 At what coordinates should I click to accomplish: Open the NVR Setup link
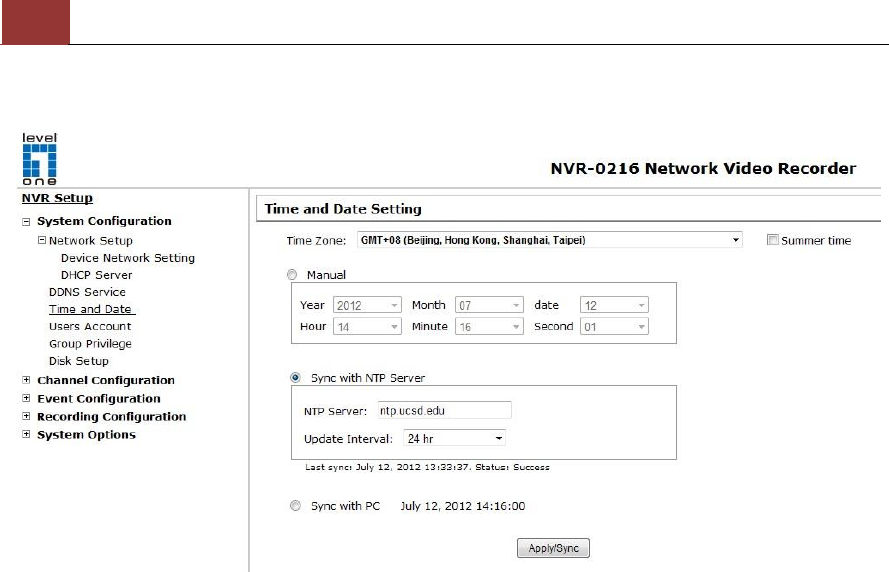click(57, 198)
